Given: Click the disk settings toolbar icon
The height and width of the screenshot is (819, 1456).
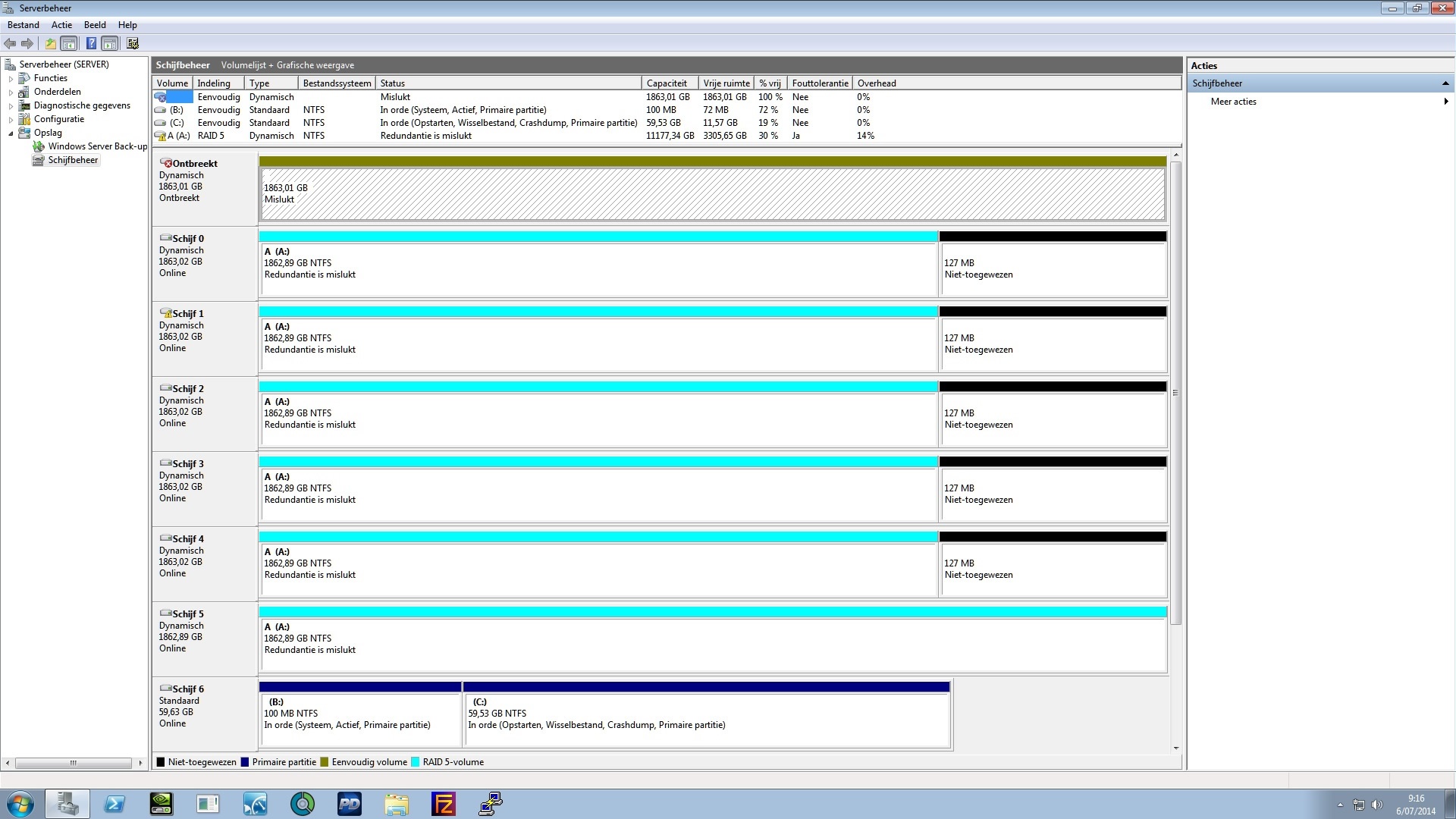Looking at the screenshot, I should coord(133,43).
